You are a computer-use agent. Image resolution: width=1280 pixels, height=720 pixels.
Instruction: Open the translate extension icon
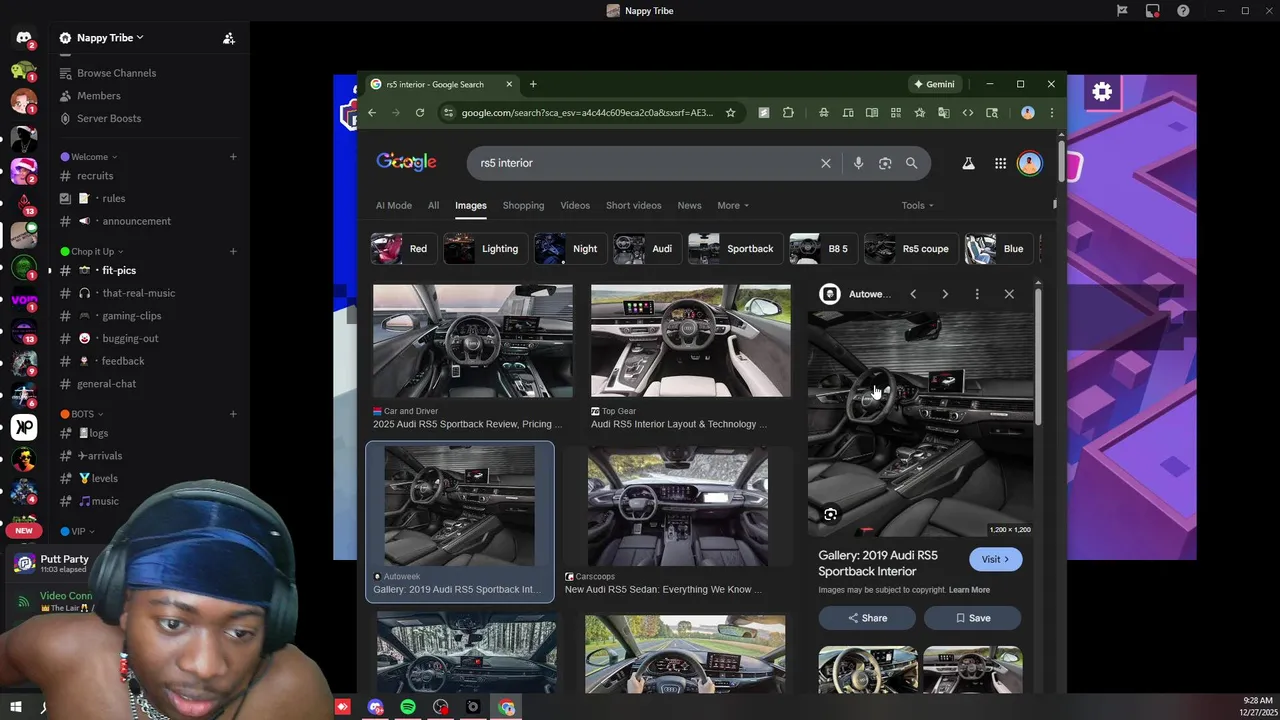[943, 113]
